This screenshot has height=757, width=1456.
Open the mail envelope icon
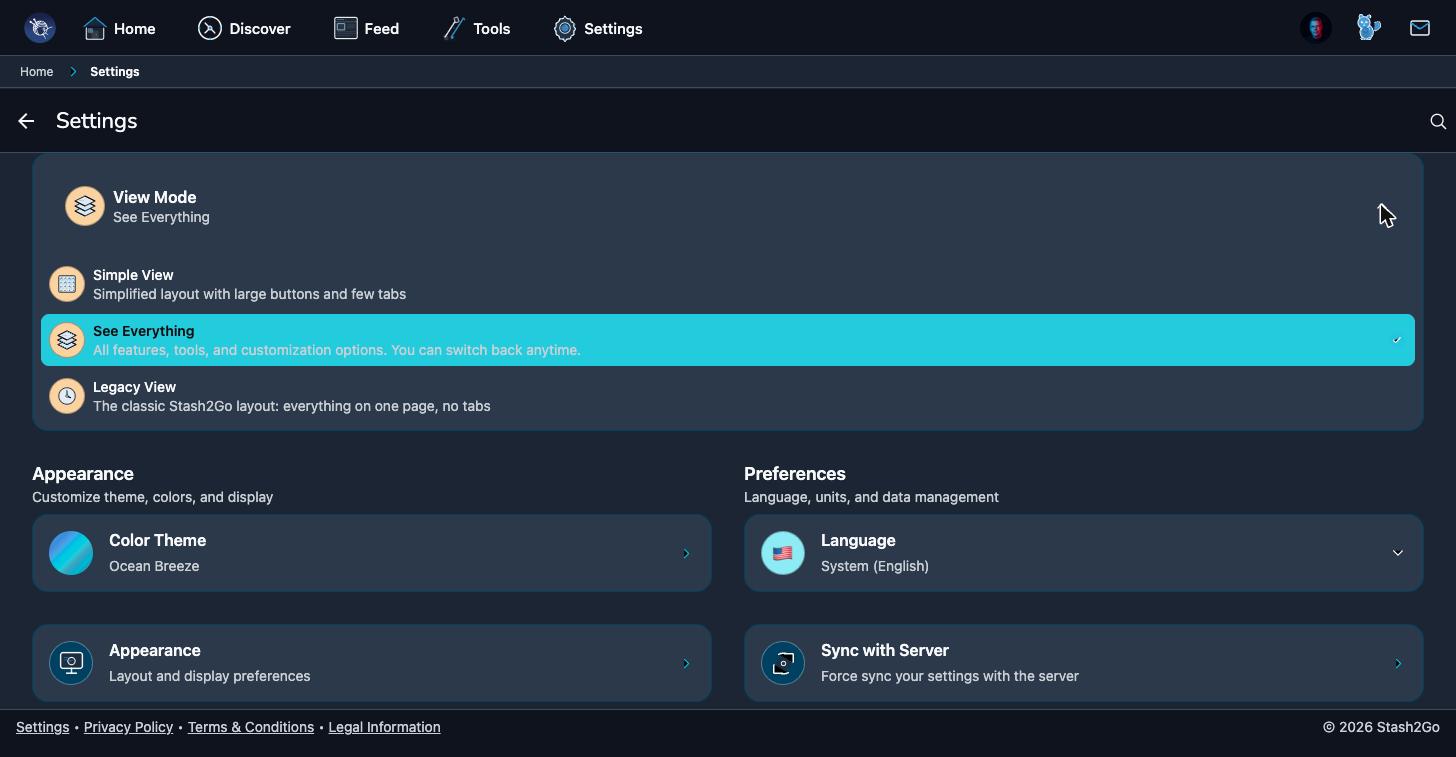point(1420,28)
